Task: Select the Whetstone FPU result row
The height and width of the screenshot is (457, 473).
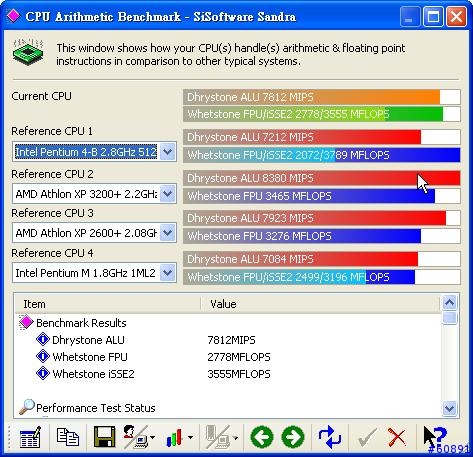Action: click(228, 357)
